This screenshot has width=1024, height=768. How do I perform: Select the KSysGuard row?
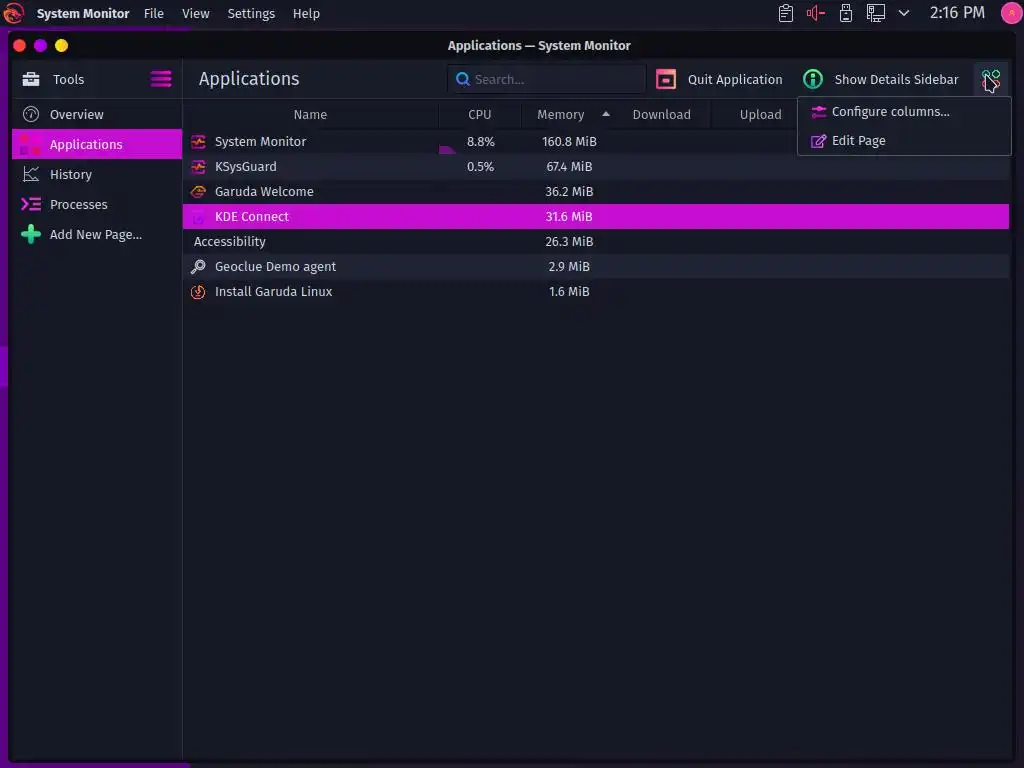point(596,167)
